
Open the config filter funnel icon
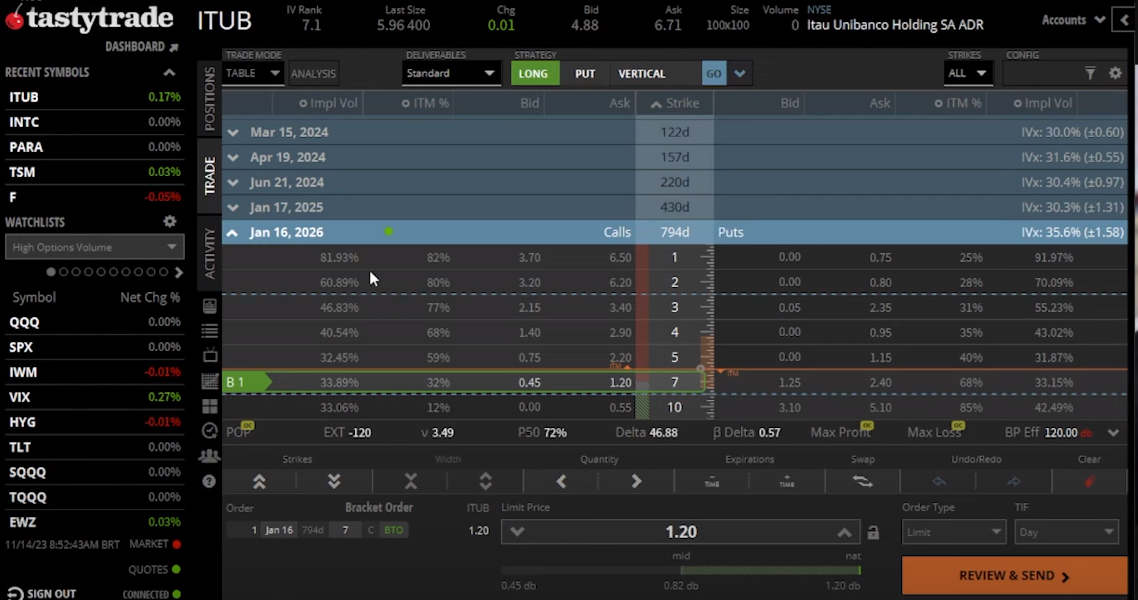click(1090, 73)
